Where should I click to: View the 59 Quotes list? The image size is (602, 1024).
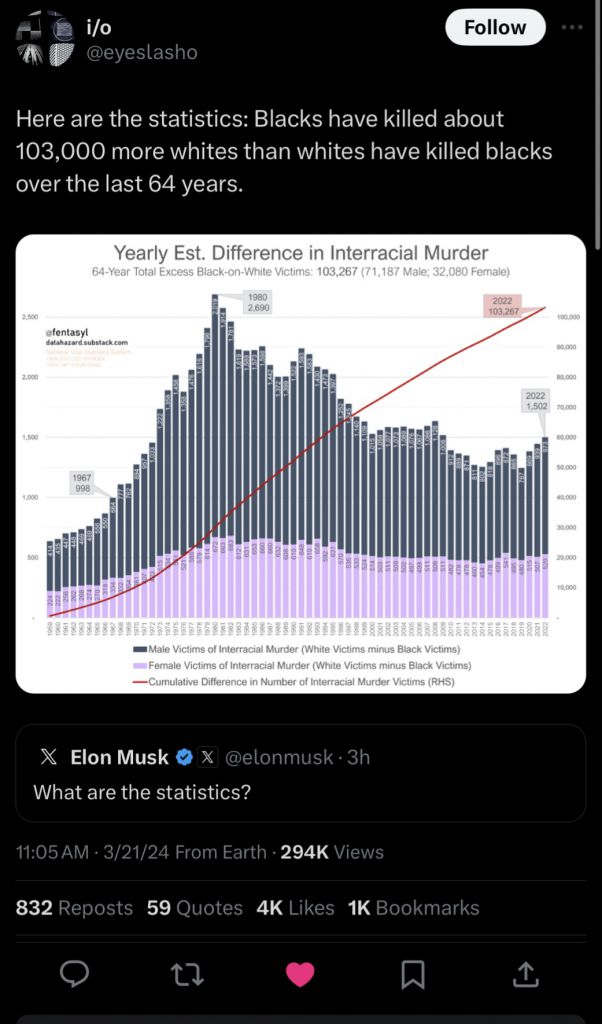(195, 908)
